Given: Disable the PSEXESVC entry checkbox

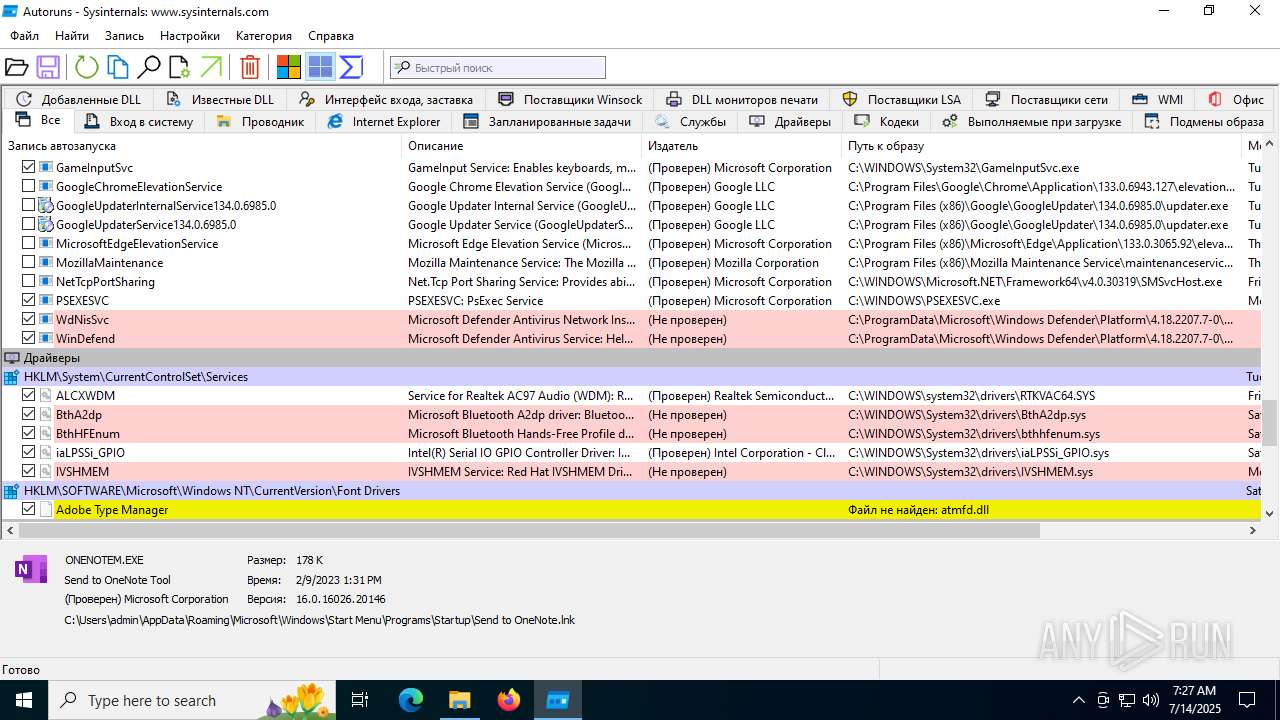Looking at the screenshot, I should pyautogui.click(x=28, y=300).
